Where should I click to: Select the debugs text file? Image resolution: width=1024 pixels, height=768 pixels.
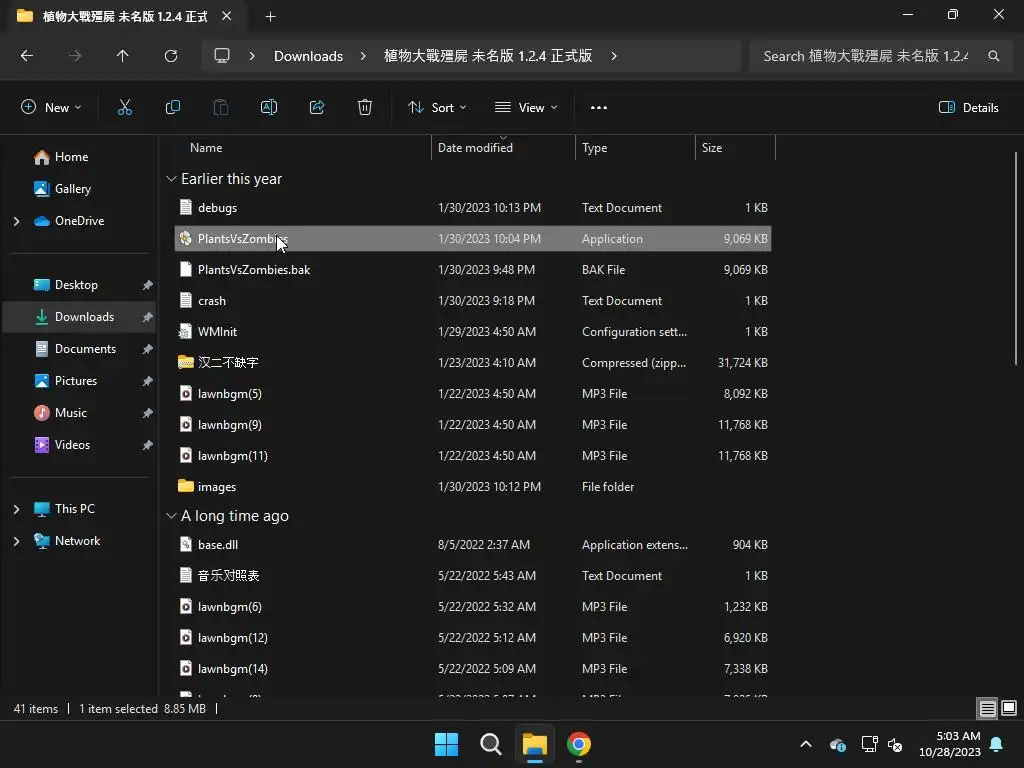click(473, 208)
